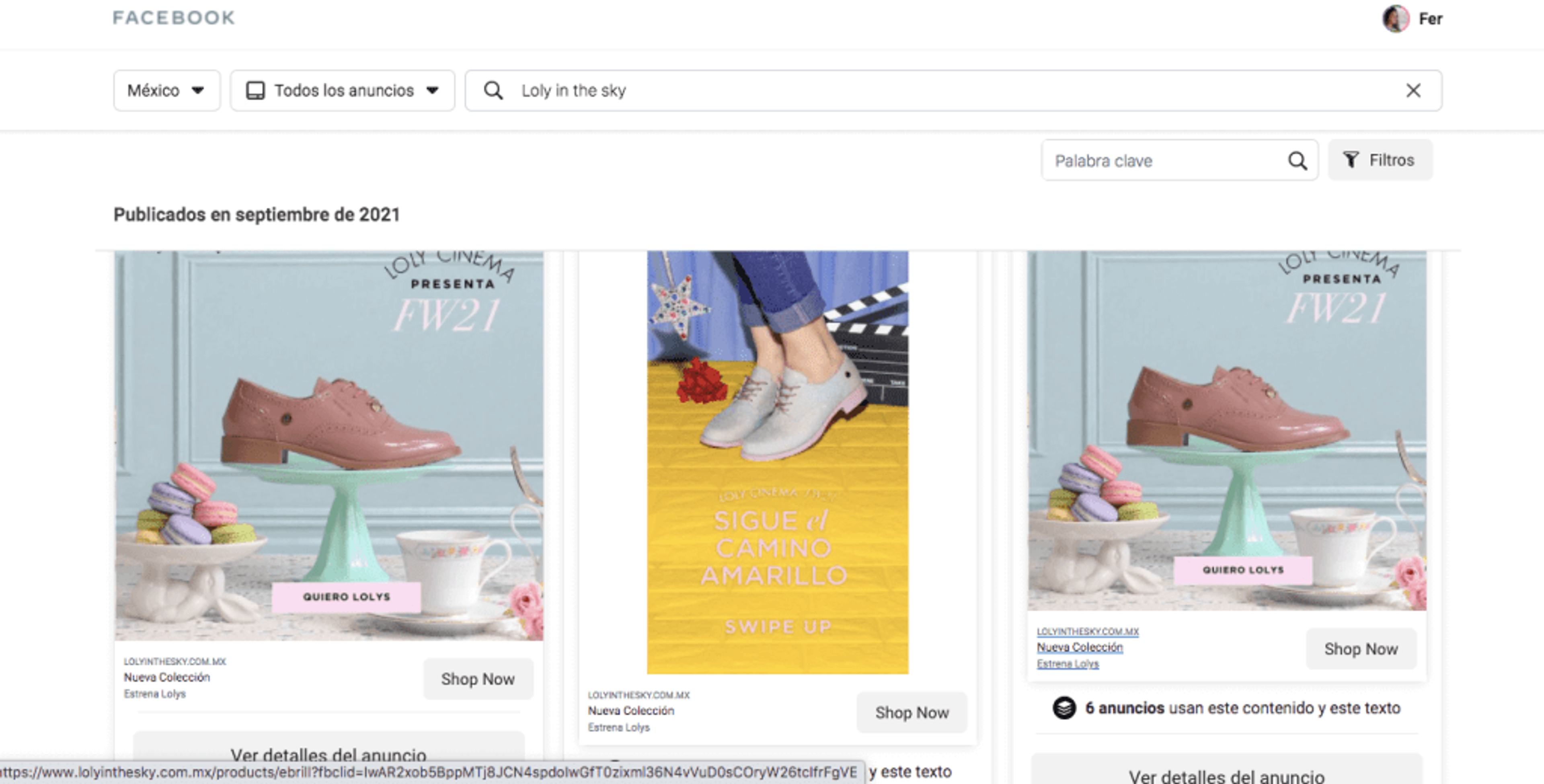Open the Filtros button
1544x784 pixels.
coord(1380,160)
